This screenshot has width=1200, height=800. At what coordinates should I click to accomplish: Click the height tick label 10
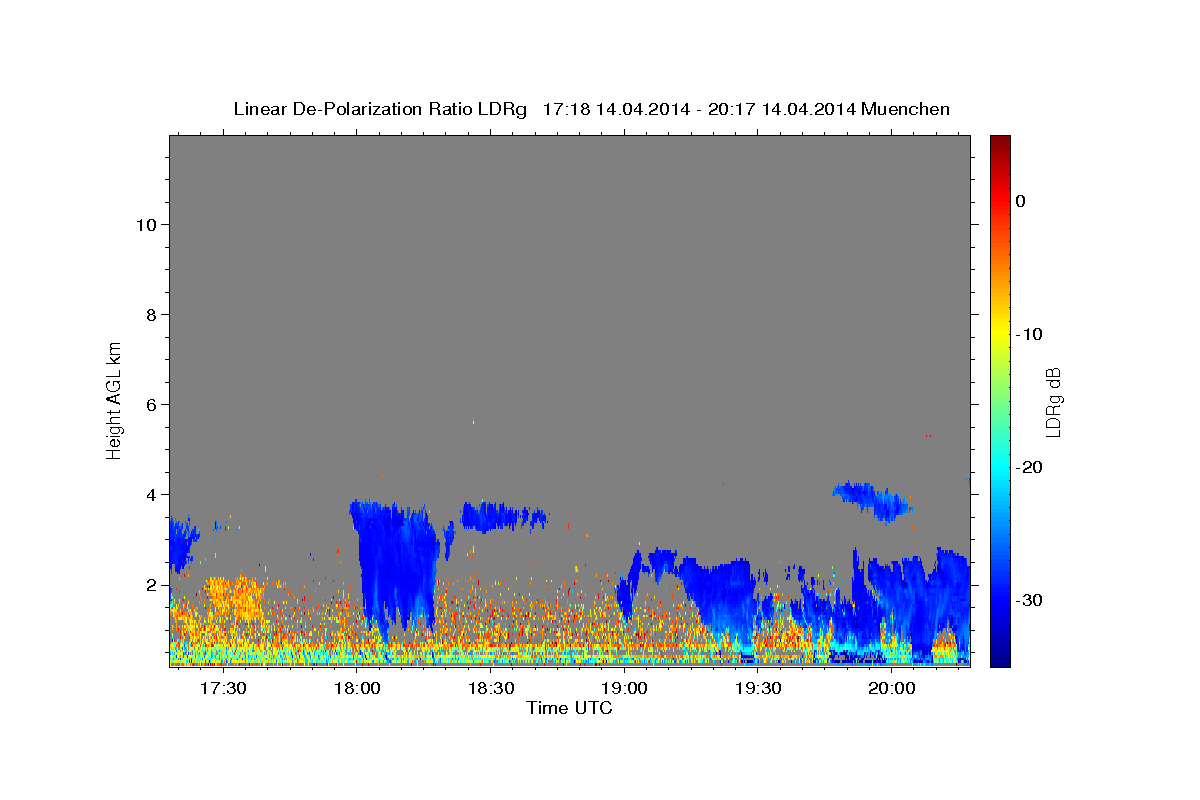(x=145, y=224)
